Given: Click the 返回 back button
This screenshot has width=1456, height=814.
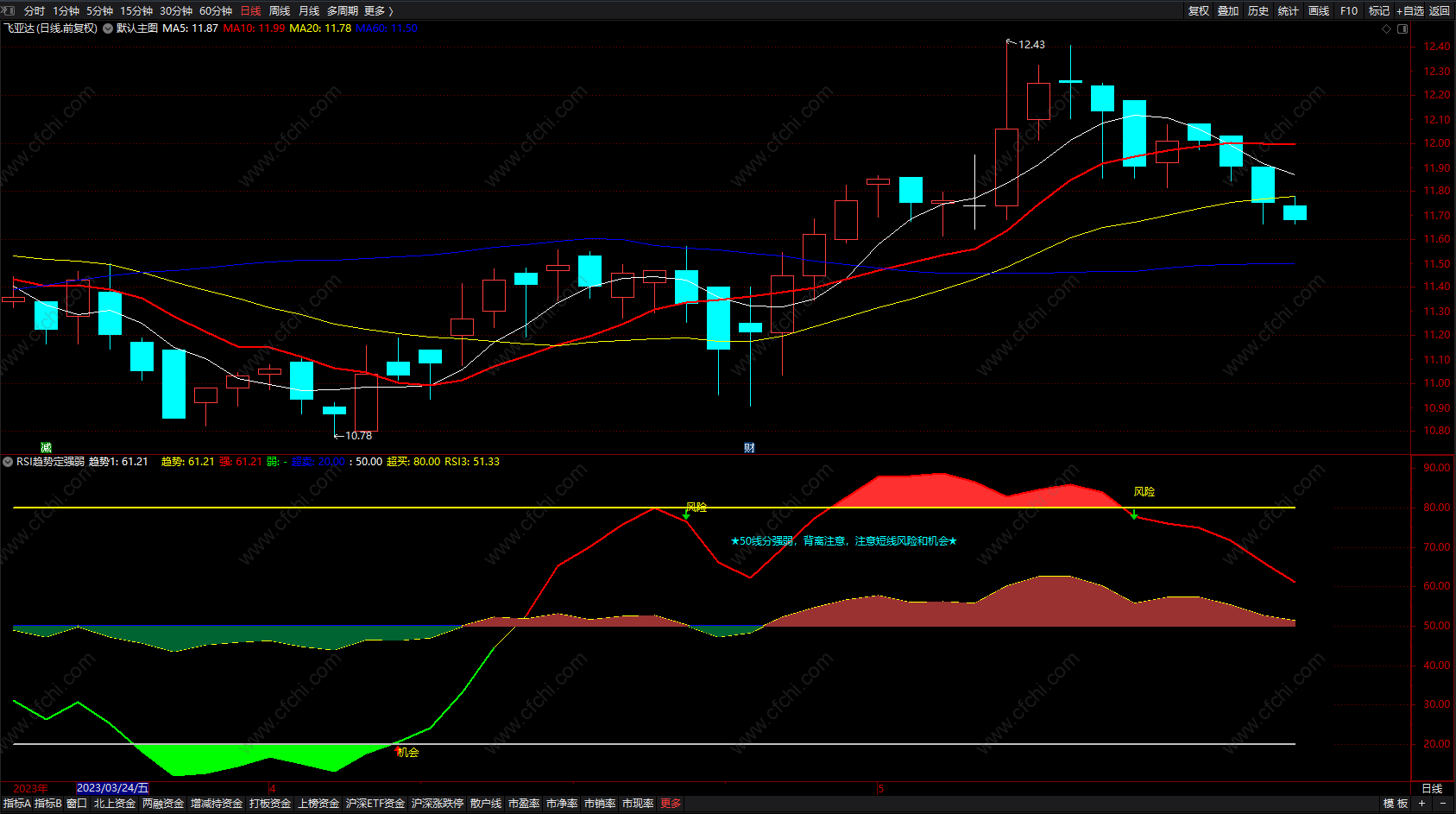Looking at the screenshot, I should click(x=1440, y=11).
